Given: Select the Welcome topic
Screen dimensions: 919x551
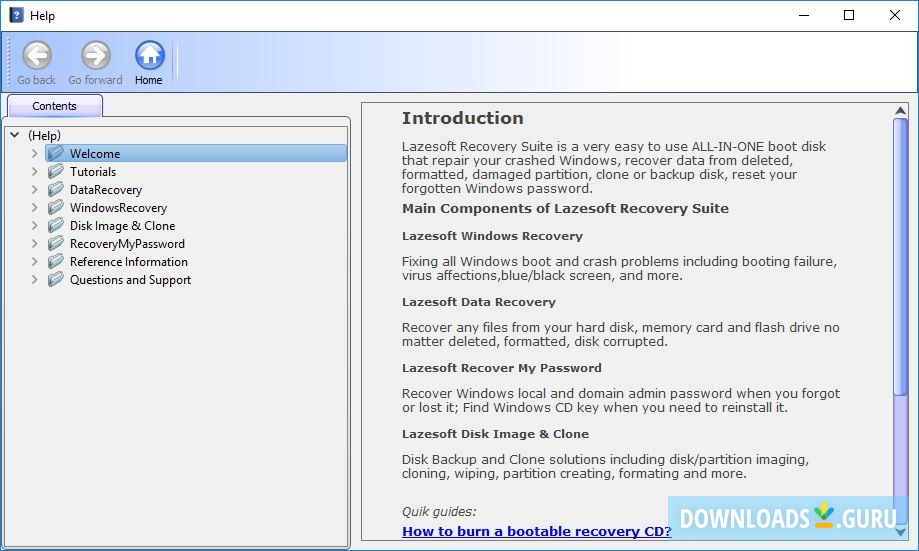Looking at the screenshot, I should click(95, 154).
